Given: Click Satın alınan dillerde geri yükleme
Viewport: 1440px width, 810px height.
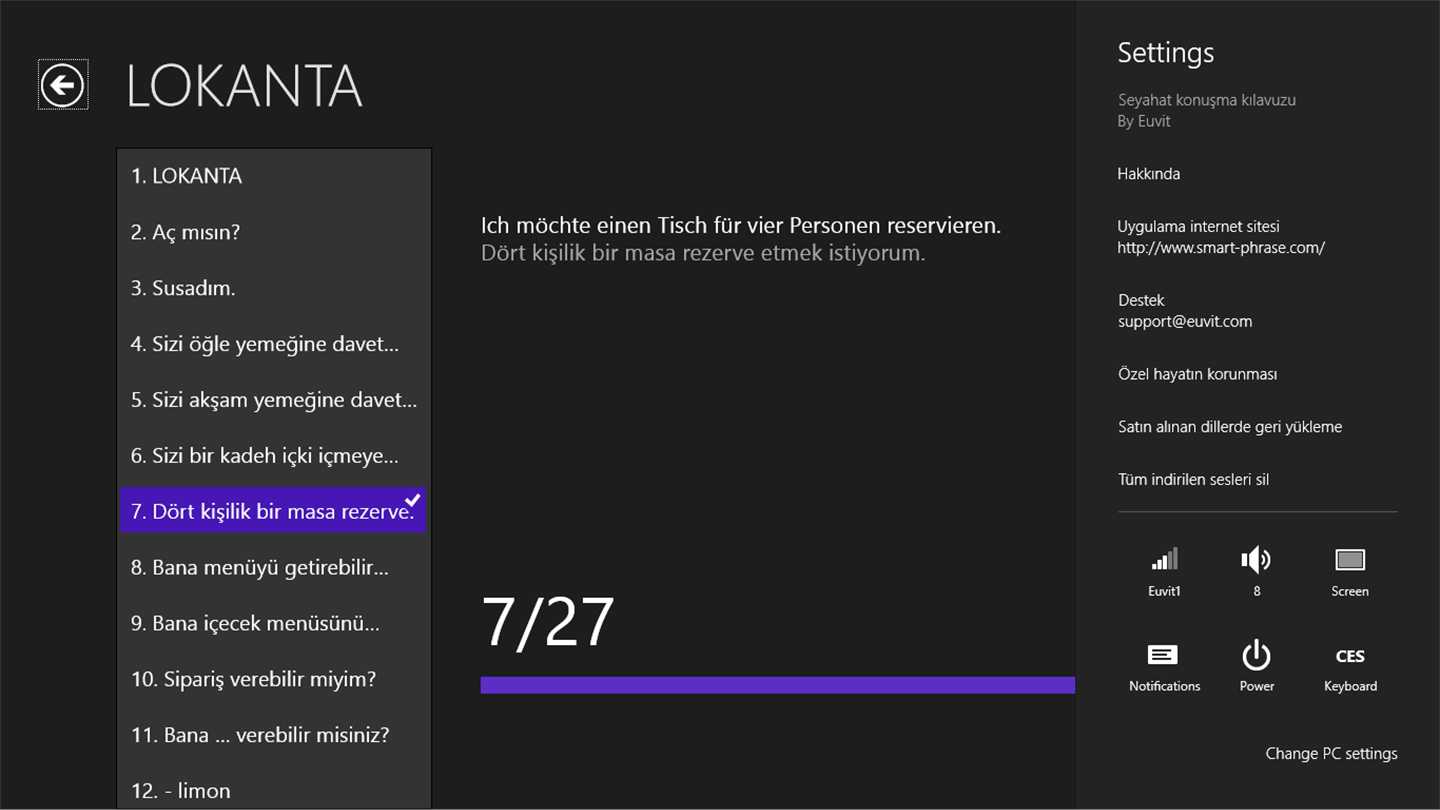Looking at the screenshot, I should pos(1229,427).
